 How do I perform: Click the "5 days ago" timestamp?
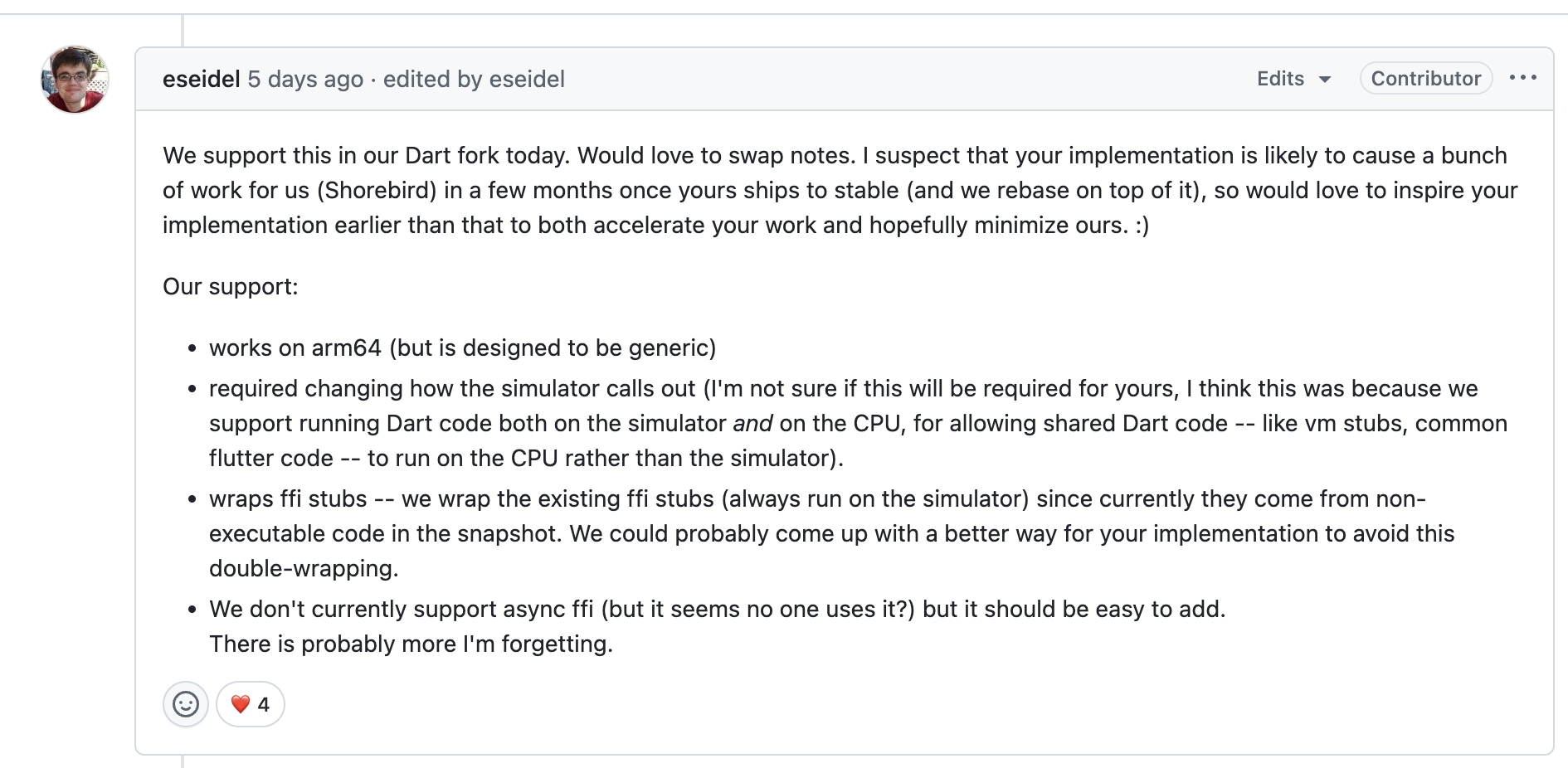pos(305,79)
